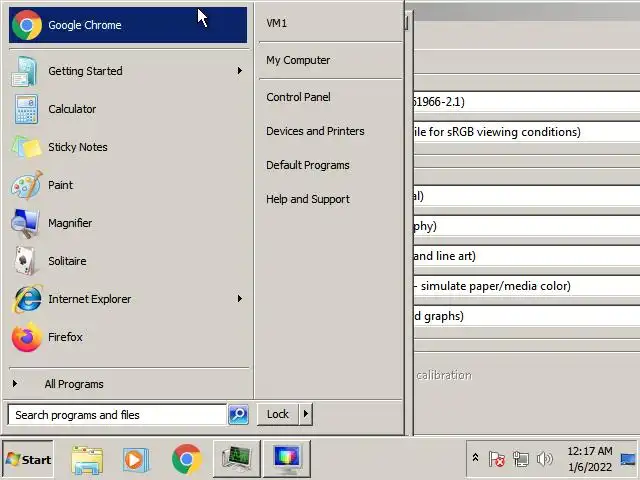Open My Computer
The width and height of the screenshot is (640, 480).
click(x=298, y=60)
